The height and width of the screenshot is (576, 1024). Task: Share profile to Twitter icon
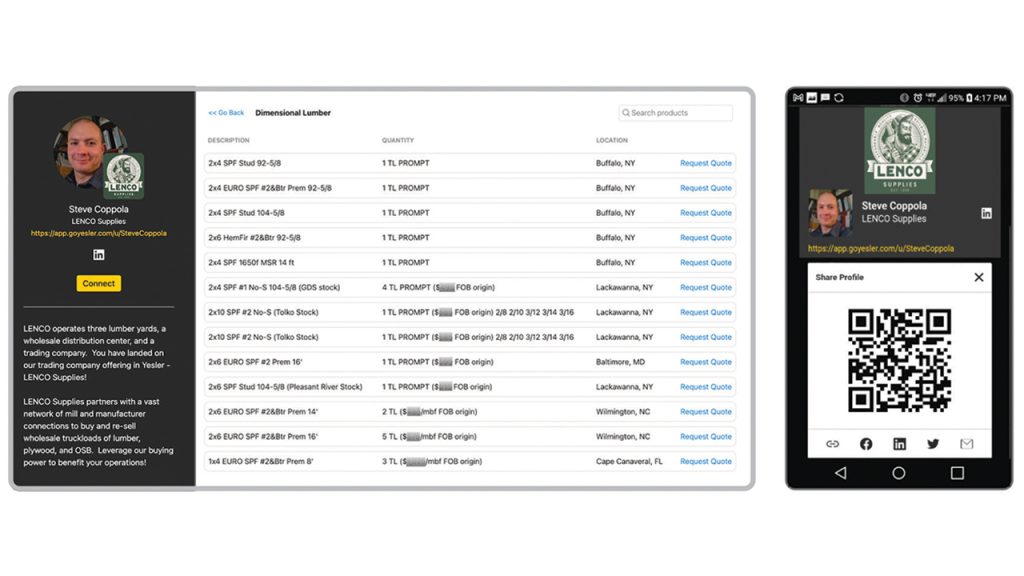click(933, 444)
